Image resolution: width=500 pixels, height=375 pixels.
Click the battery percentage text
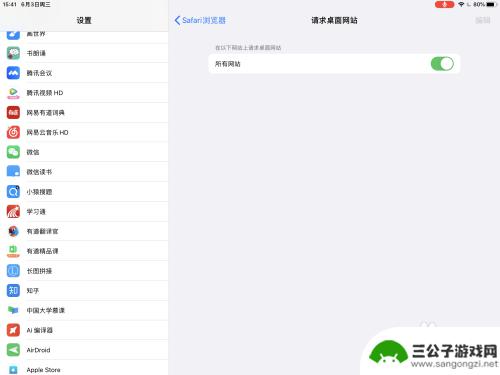pyautogui.click(x=479, y=4)
